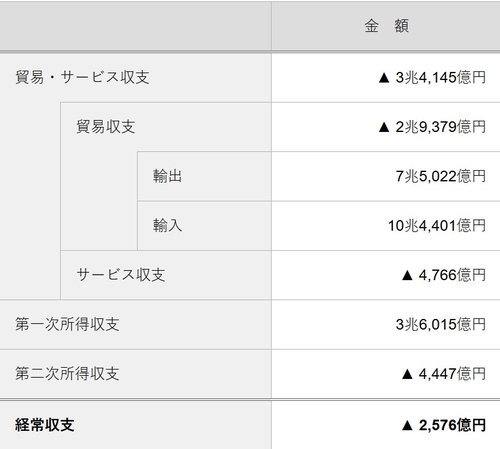Screen dimensions: 500x449
Task: Click the bold 経常収支 row label
Action: (x=44, y=425)
